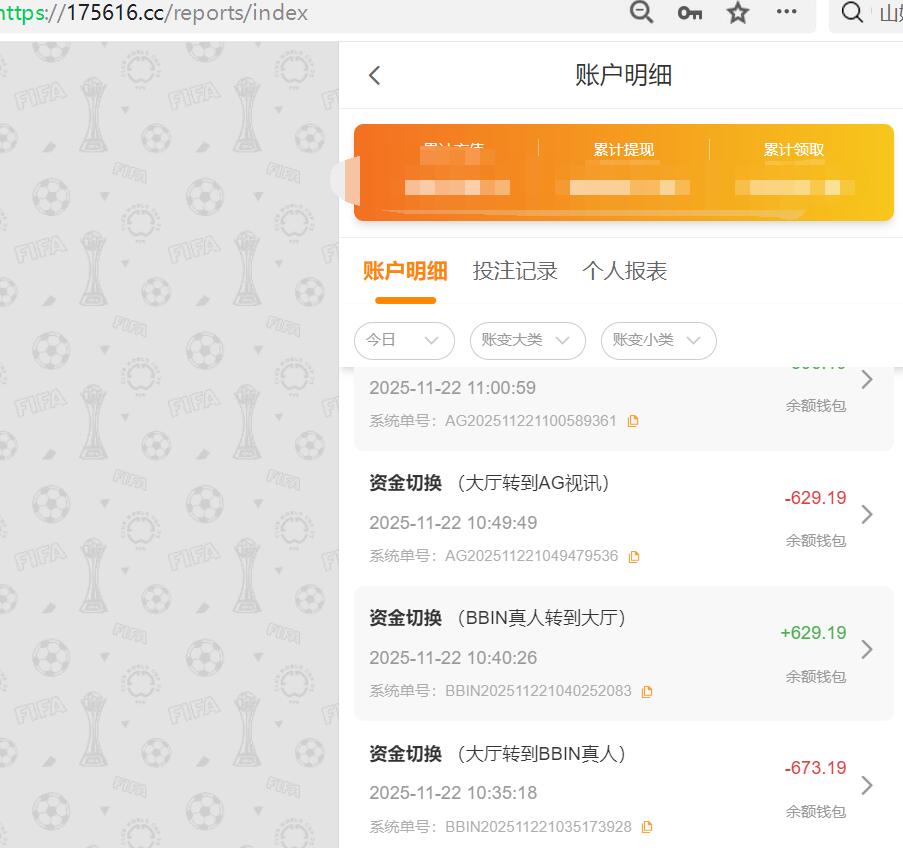Copy system order number AG202511221100589361
Viewport: 903px width, 848px height.
click(632, 421)
